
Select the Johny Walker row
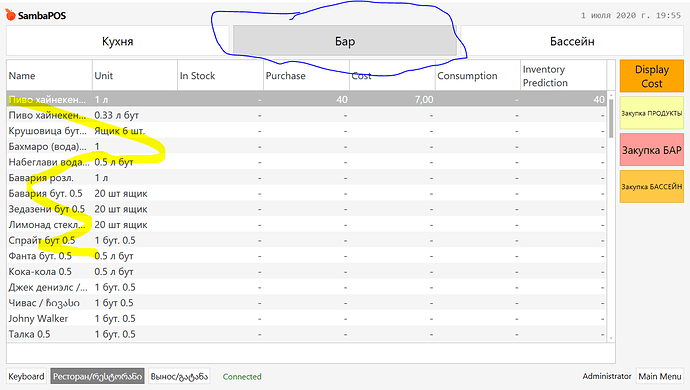point(307,318)
